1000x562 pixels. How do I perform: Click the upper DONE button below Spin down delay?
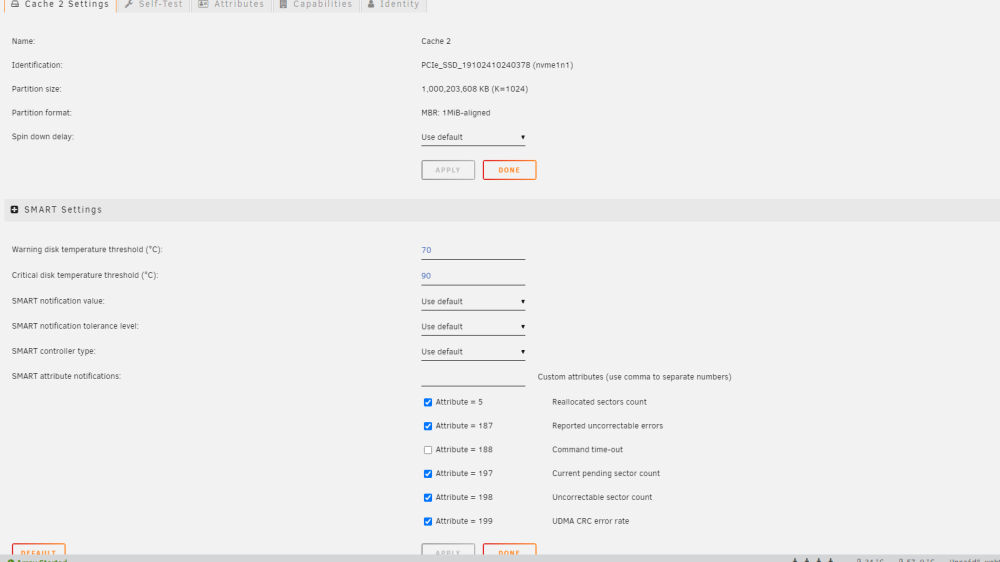[509, 170]
